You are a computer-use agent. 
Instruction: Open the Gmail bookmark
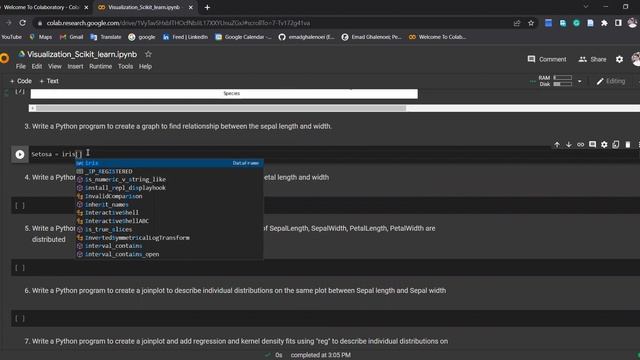pyautogui.click(x=71, y=37)
